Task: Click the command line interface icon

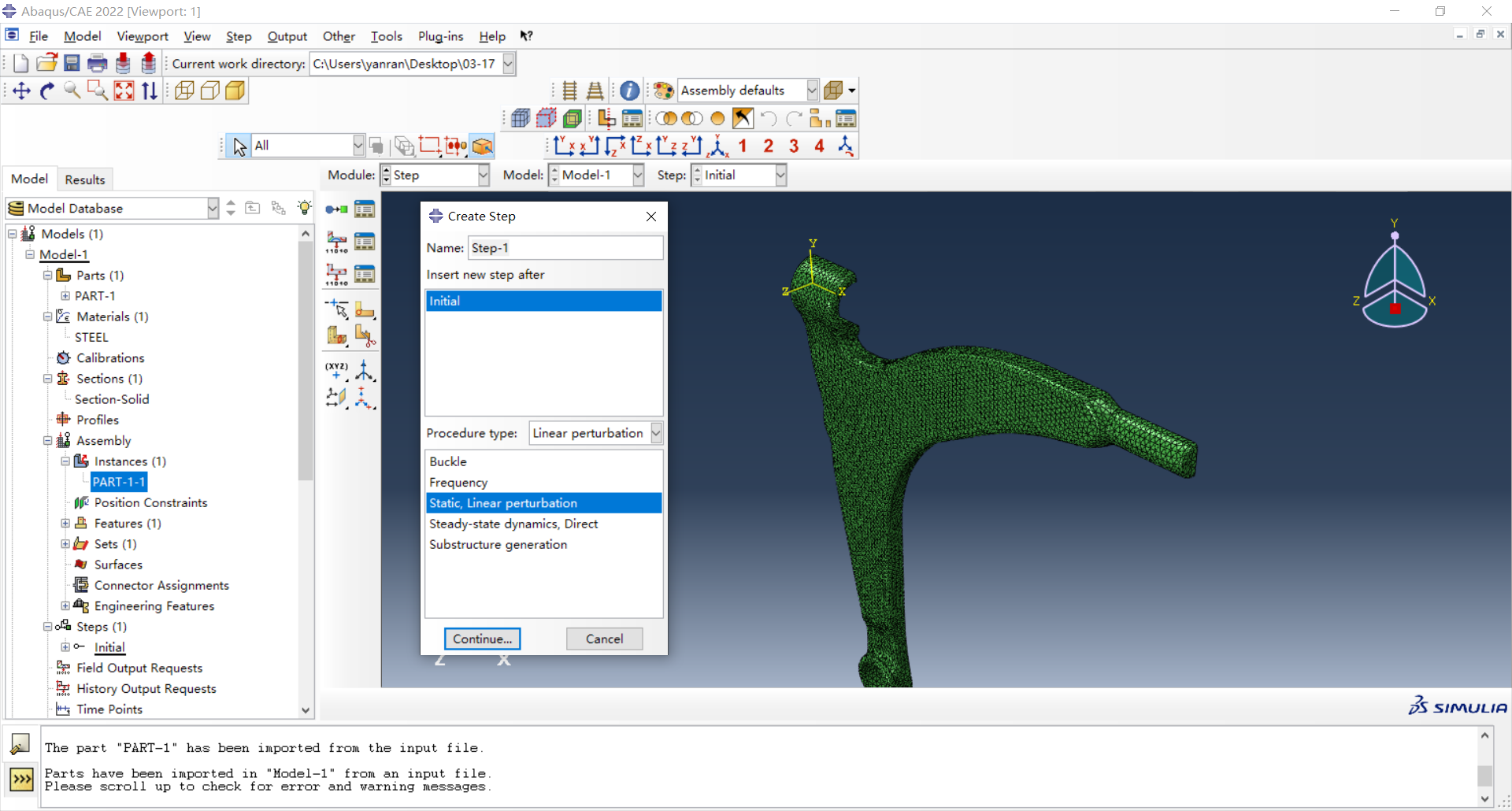Action: (x=21, y=780)
